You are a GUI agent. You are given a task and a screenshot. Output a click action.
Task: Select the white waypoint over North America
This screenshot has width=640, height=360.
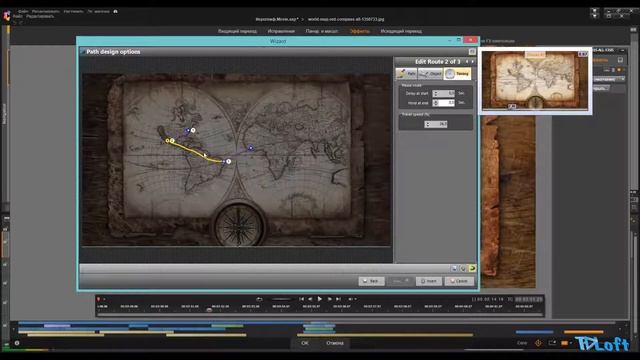193,130
